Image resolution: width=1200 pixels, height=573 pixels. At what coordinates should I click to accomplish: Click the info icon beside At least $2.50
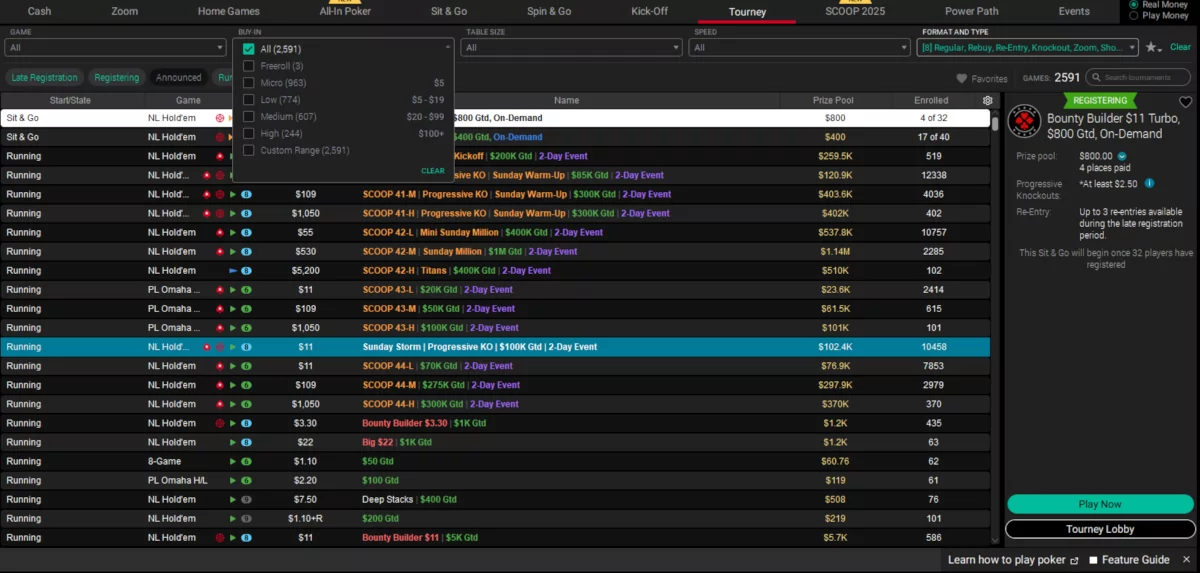click(1149, 183)
